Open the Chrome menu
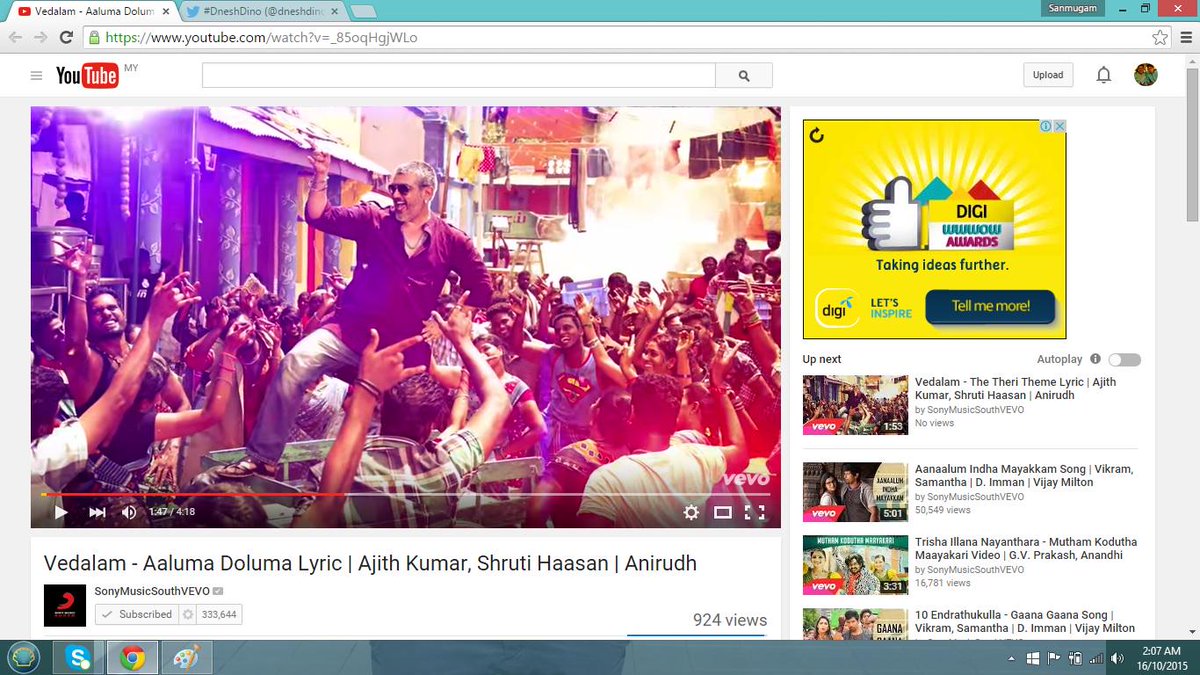Viewport: 1200px width, 675px height. [x=1184, y=37]
